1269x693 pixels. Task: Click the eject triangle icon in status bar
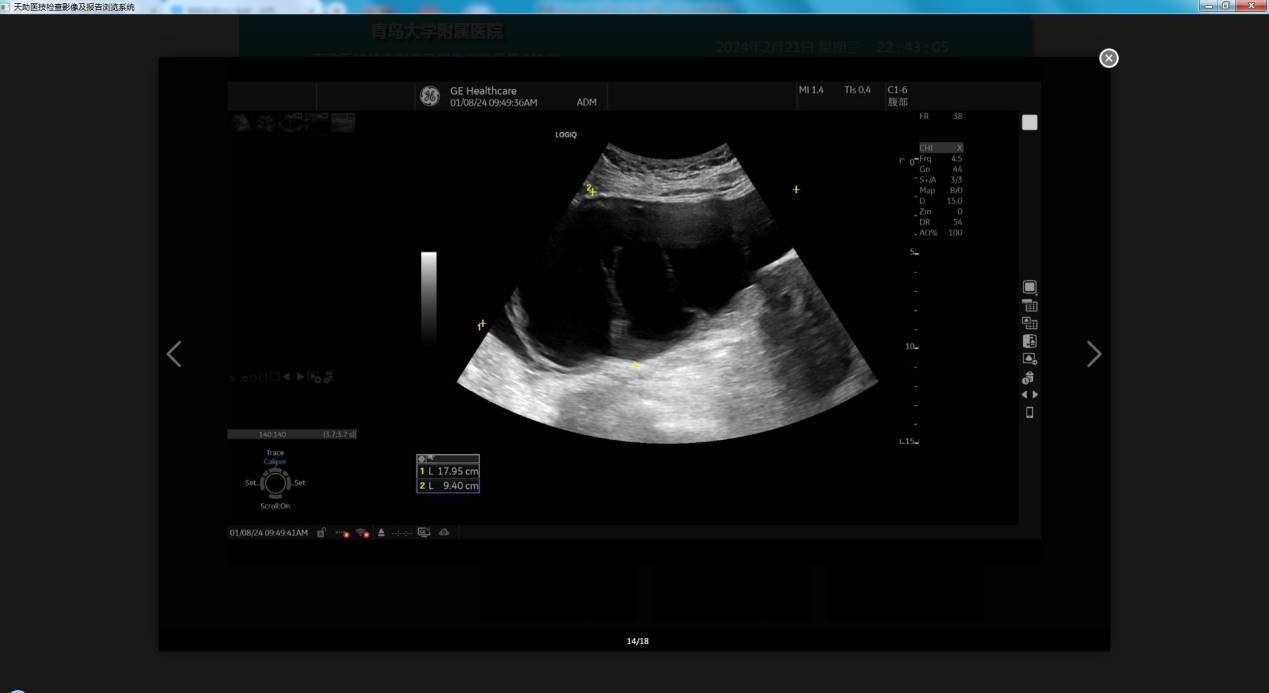pyautogui.click(x=382, y=533)
